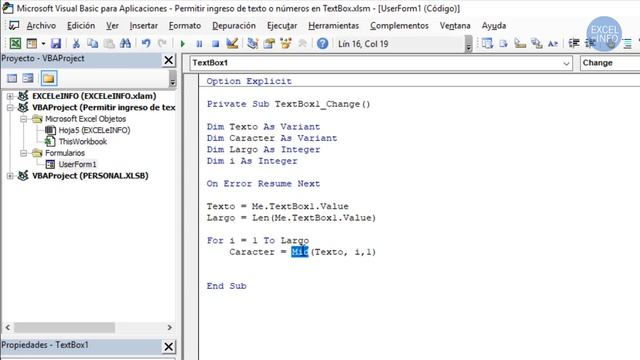Click the Cut scissors icon
Screen dimensions: 640x360
[x=76, y=43]
